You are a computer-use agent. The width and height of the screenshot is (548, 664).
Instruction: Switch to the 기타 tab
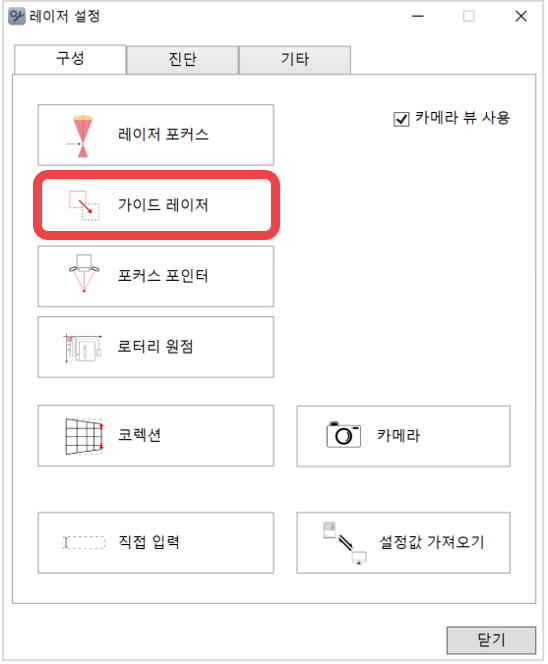click(295, 60)
